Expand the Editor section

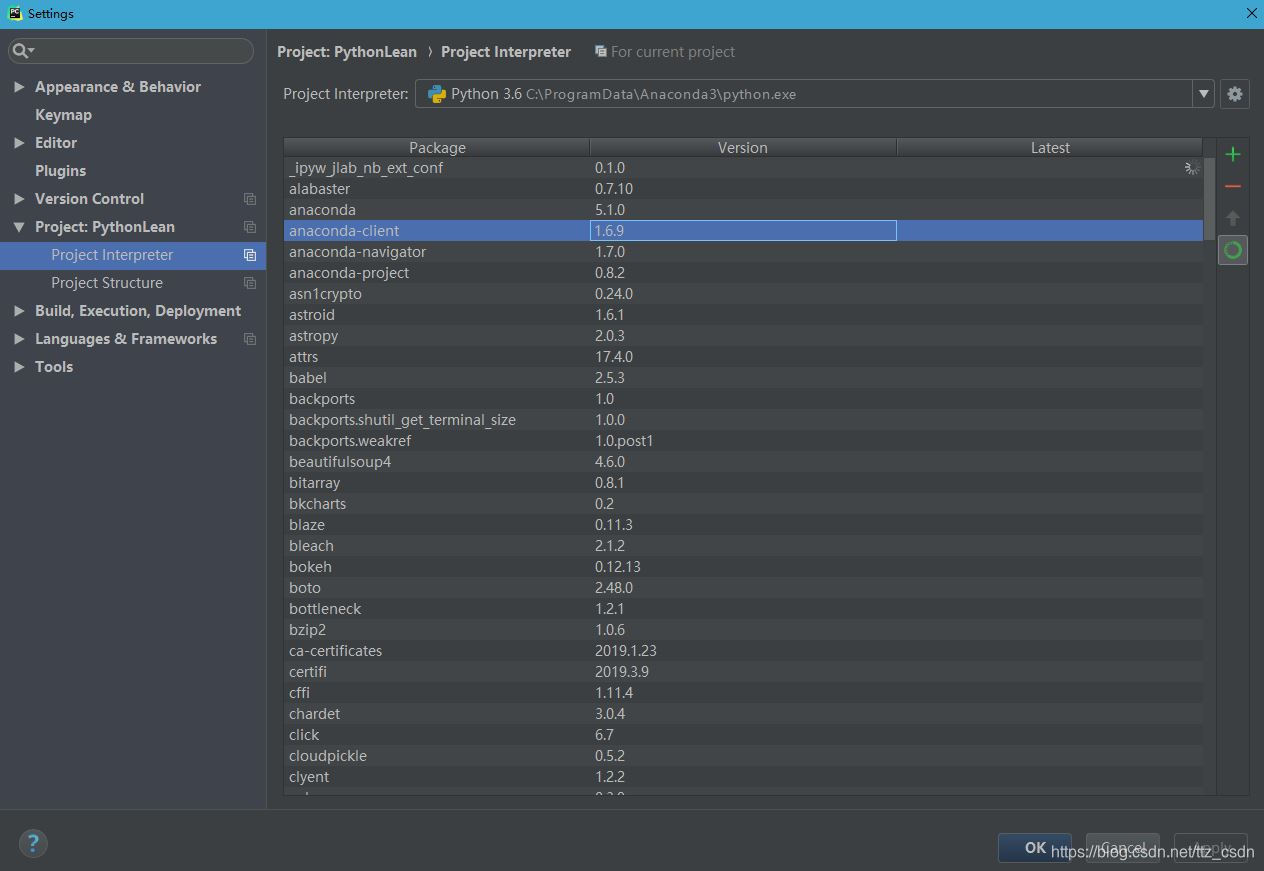coord(19,143)
